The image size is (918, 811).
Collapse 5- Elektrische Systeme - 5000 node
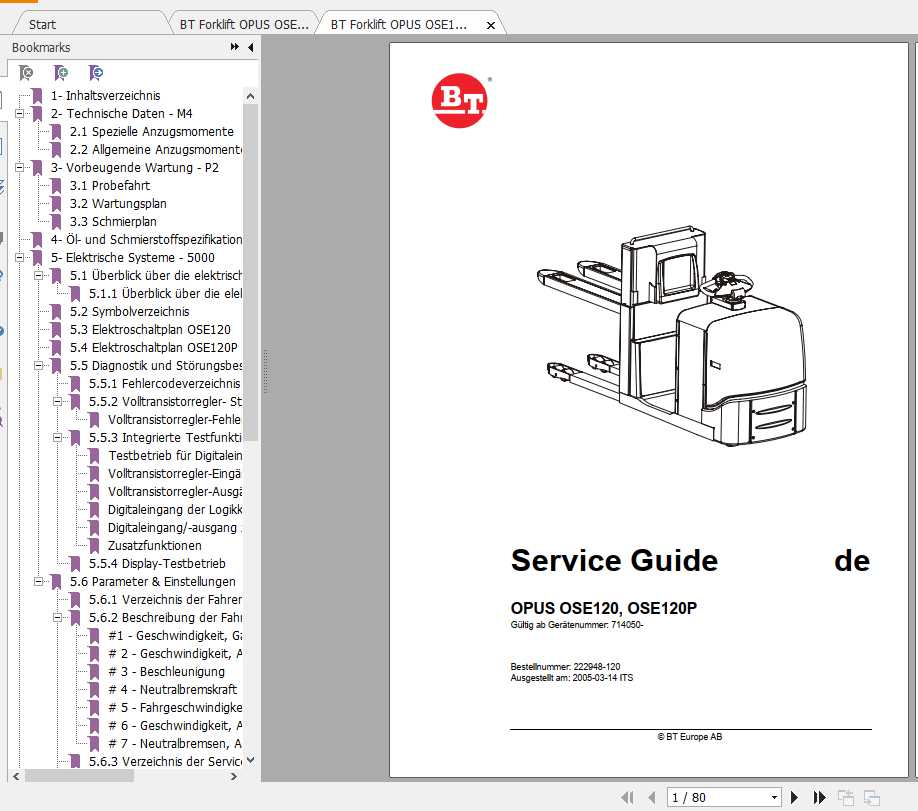pyautogui.click(x=19, y=258)
